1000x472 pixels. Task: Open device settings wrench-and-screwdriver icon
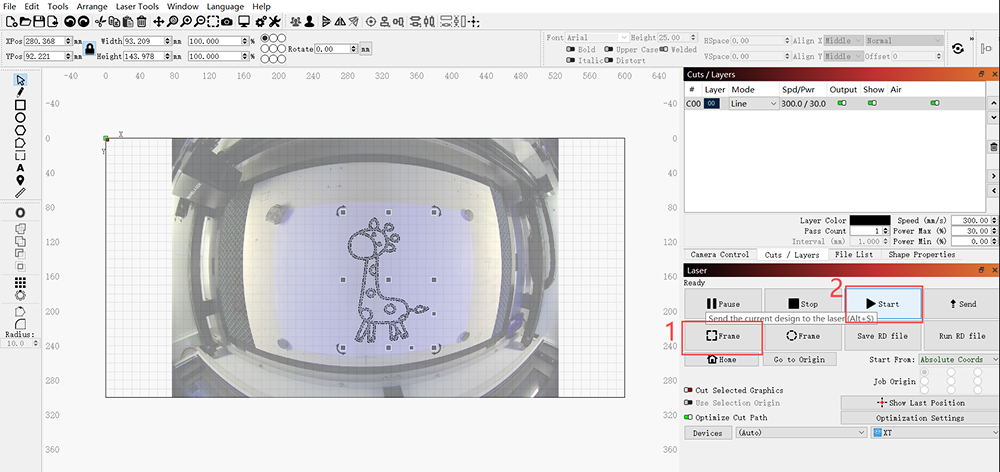274,21
